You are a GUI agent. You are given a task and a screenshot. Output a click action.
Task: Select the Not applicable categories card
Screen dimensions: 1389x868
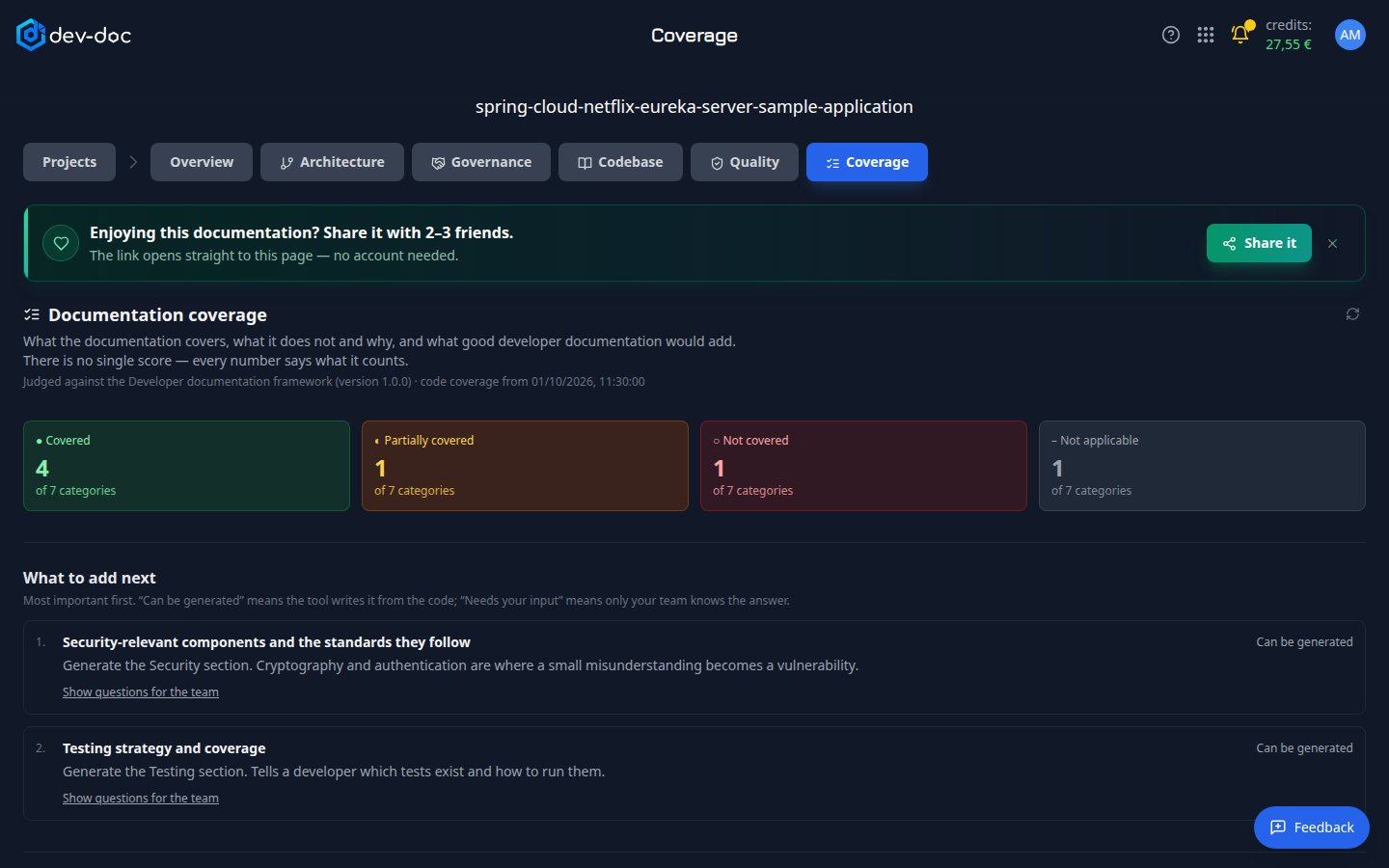[x=1202, y=466]
